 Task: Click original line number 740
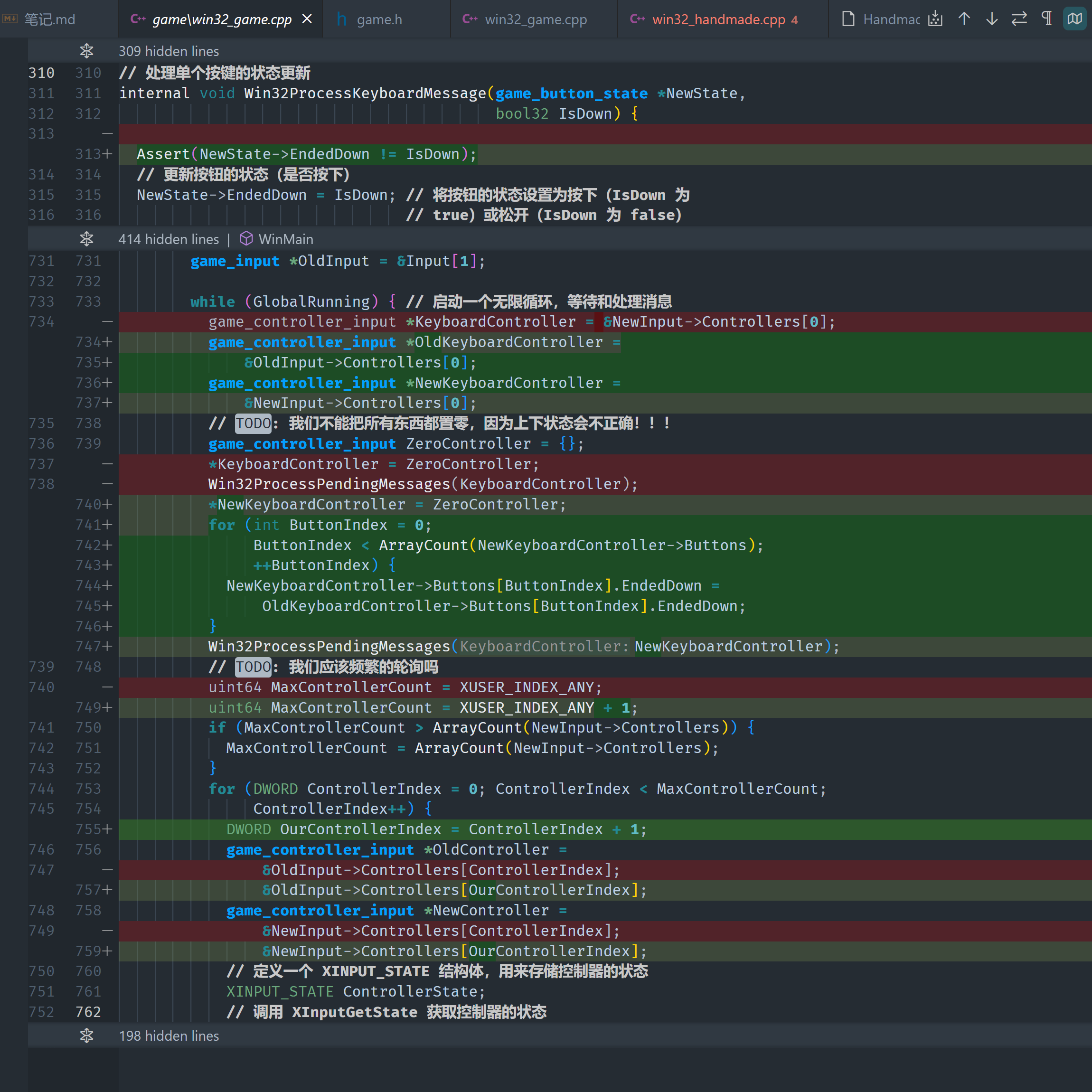pyautogui.click(x=41, y=687)
